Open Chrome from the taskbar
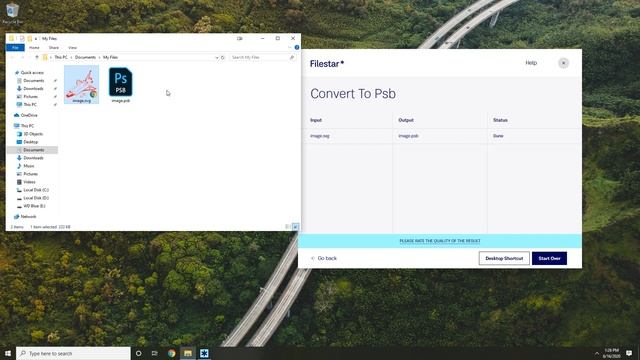The image size is (640, 360). [171, 353]
